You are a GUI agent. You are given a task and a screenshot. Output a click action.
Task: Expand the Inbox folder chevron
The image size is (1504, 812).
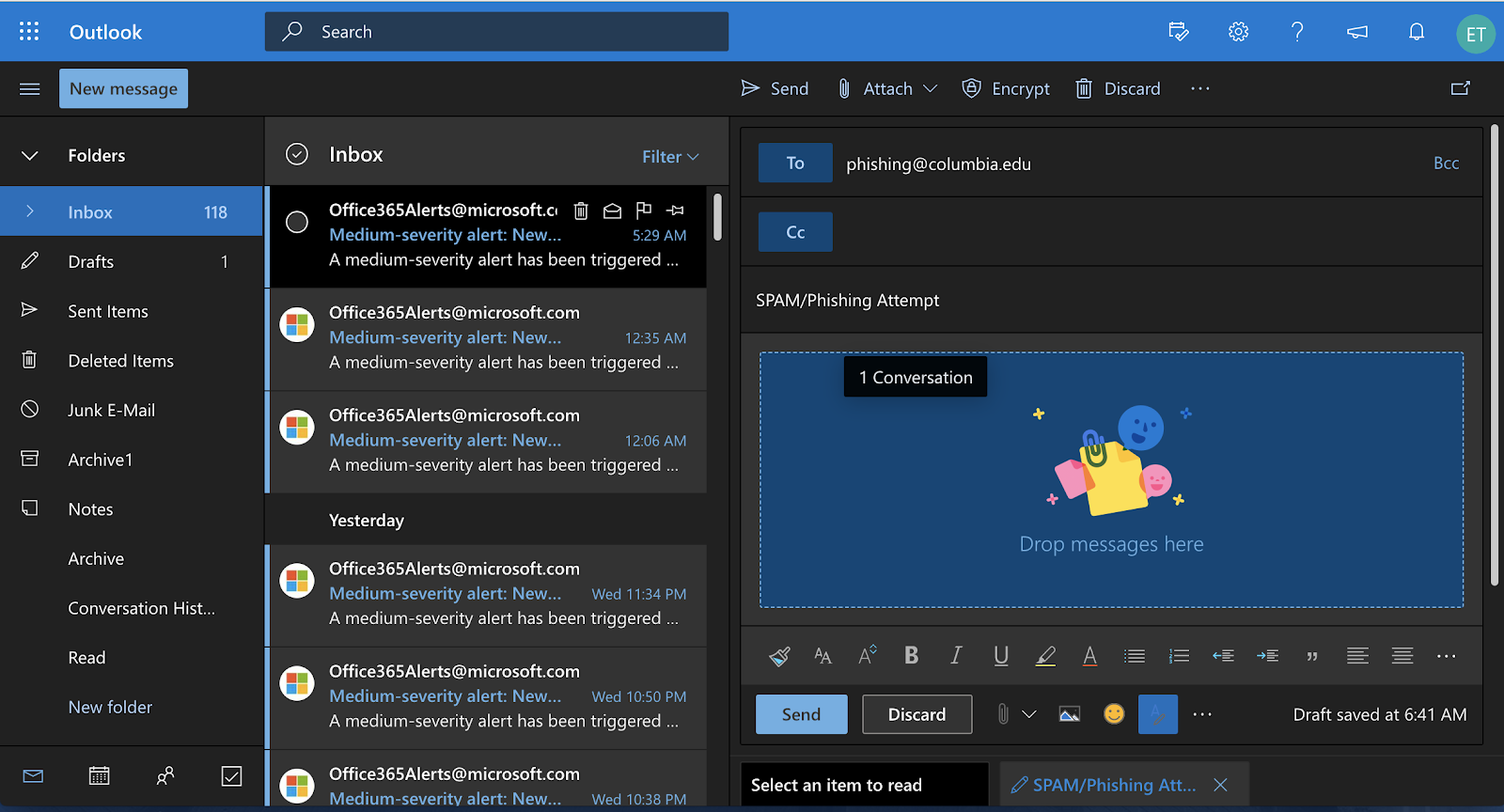(30, 211)
